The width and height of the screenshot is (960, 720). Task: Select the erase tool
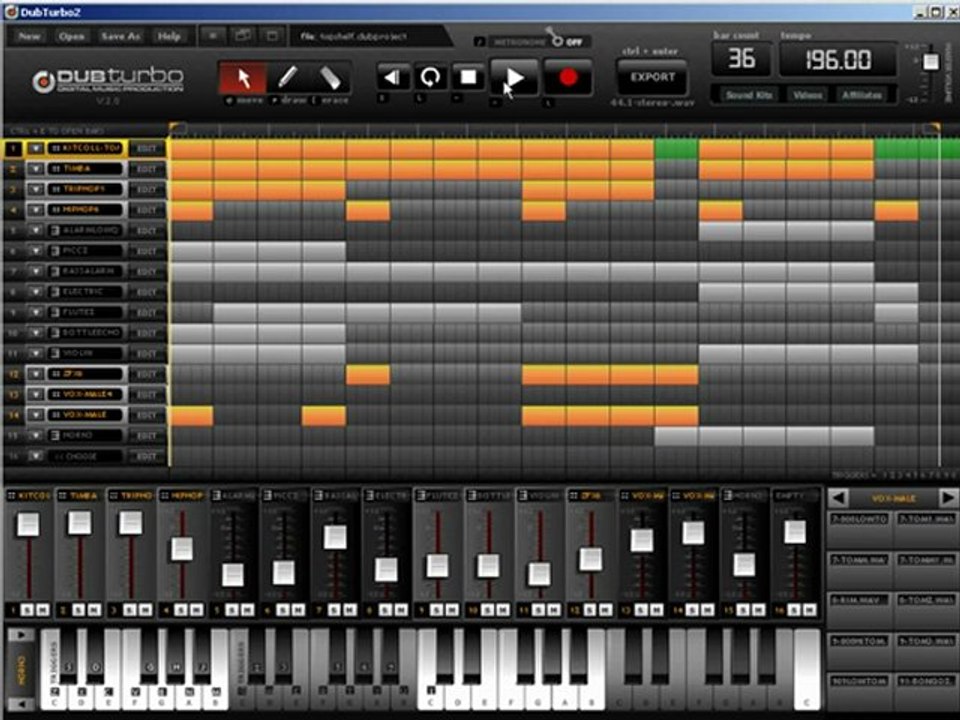(x=330, y=78)
